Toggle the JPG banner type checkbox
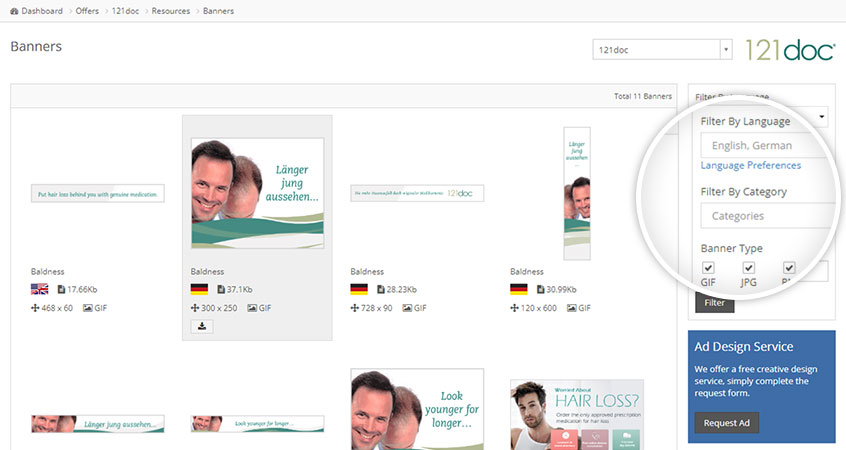This screenshot has height=450, width=846. (x=748, y=268)
